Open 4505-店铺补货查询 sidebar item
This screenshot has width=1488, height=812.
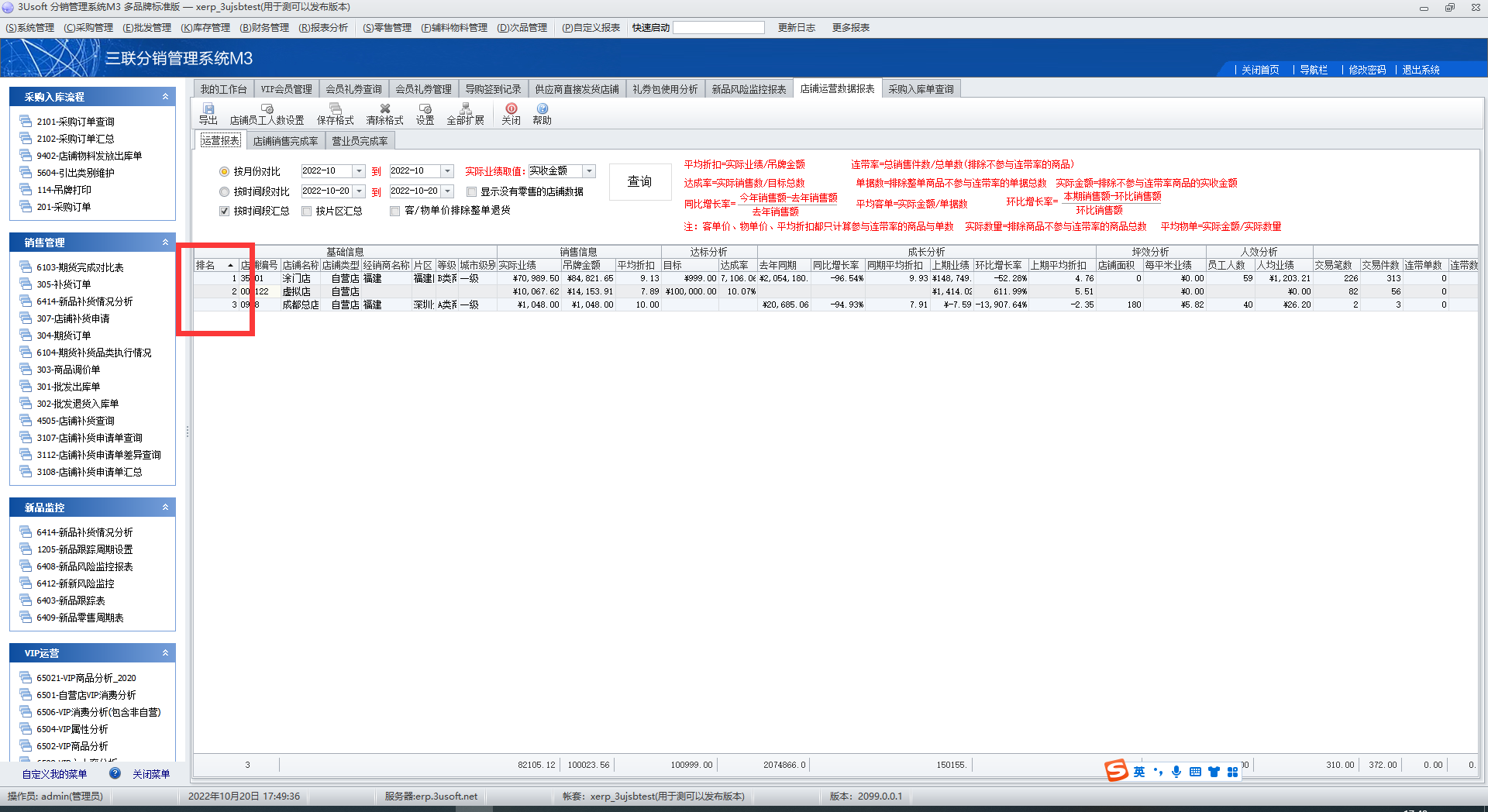click(75, 421)
